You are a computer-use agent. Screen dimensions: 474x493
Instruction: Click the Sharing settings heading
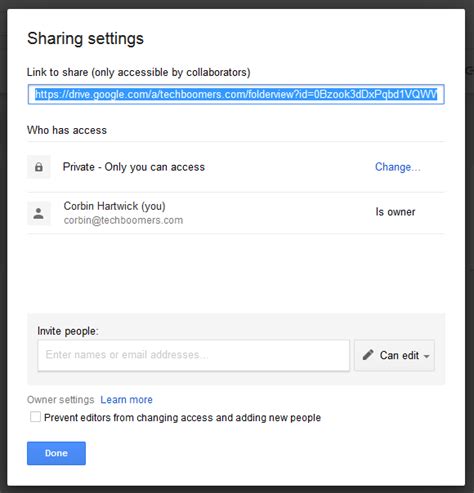(x=85, y=38)
